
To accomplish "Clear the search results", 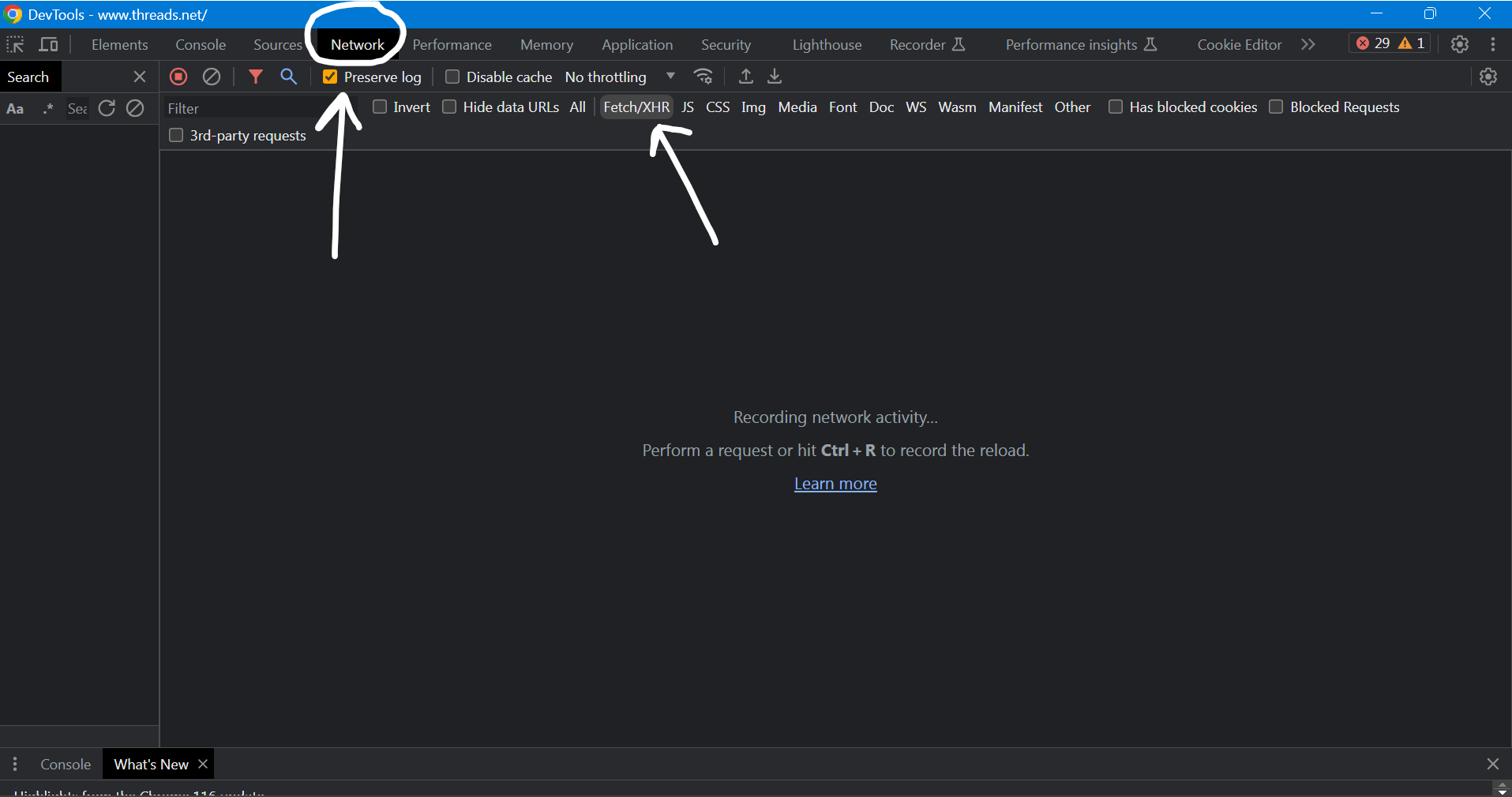I will [135, 108].
